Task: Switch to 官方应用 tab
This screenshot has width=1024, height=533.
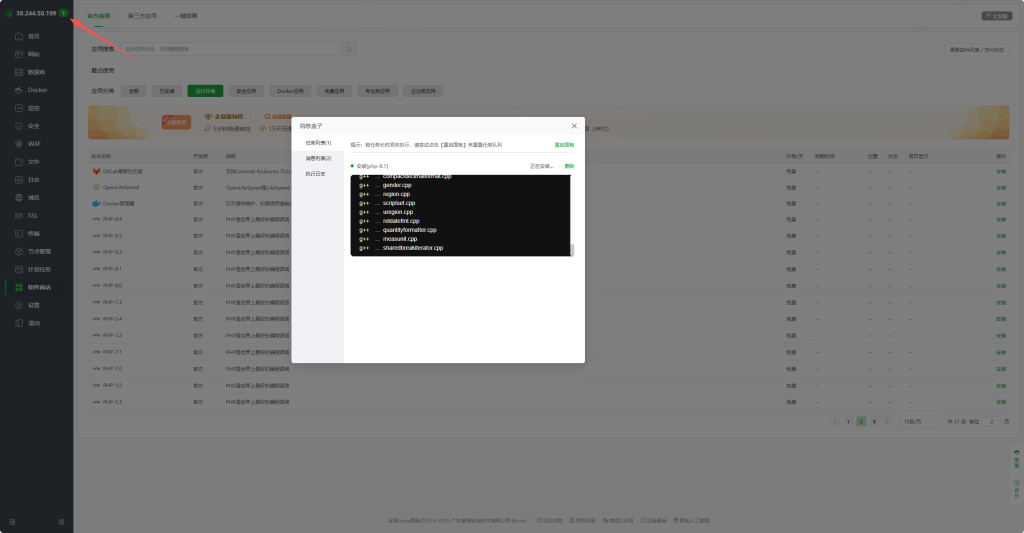Action: (x=99, y=16)
